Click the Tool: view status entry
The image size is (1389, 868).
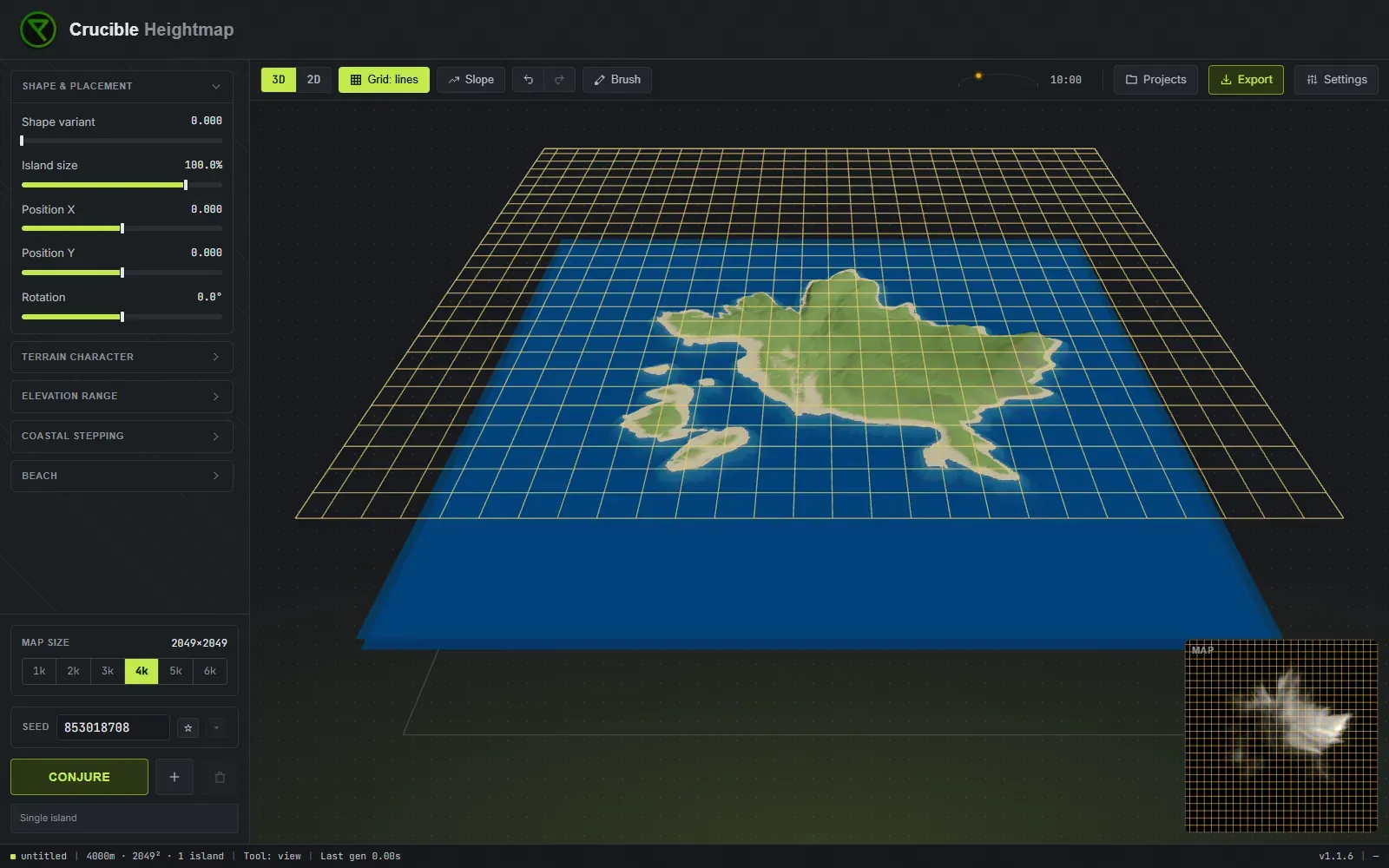[x=272, y=856]
